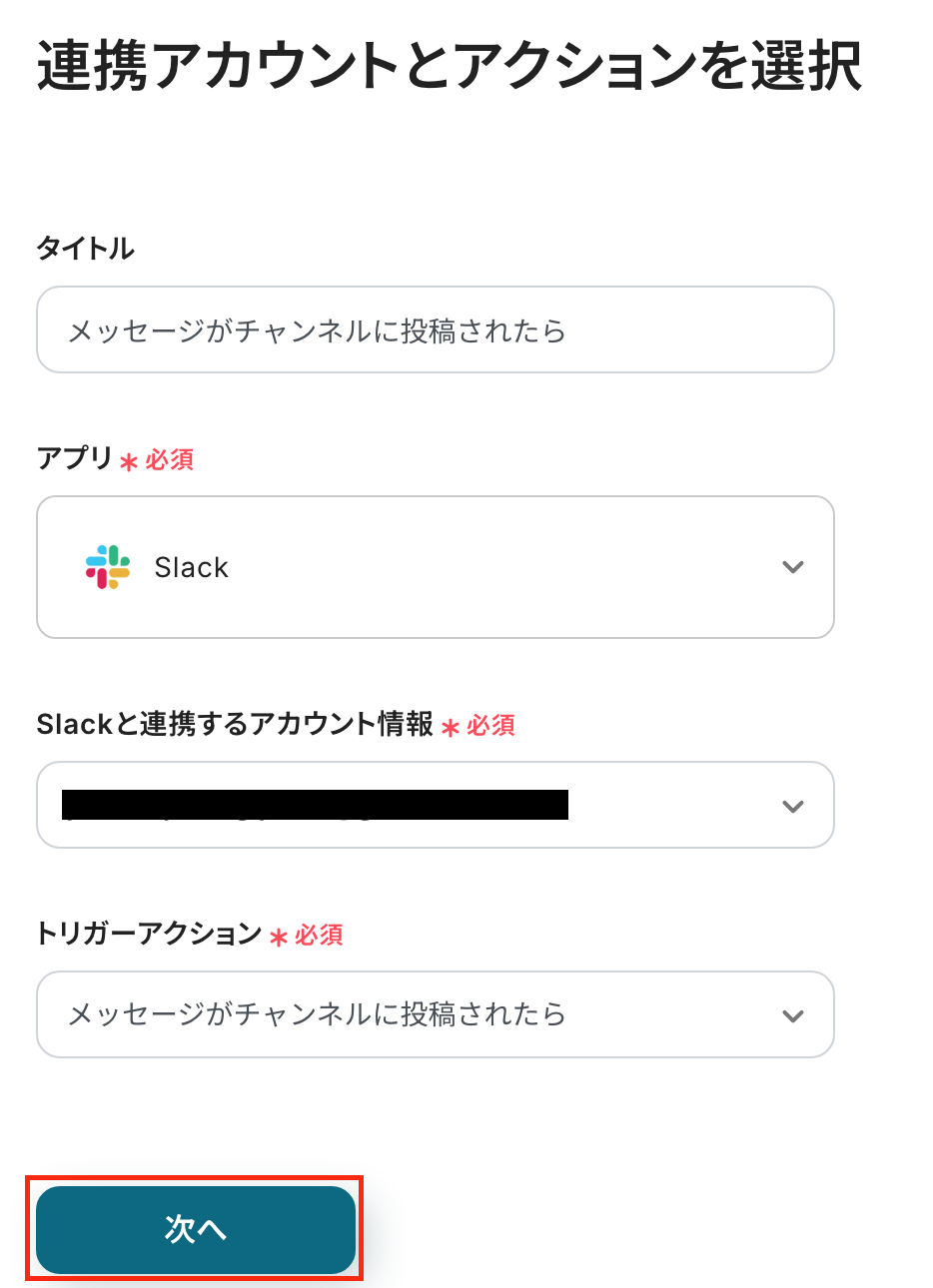Image resolution: width=933 pixels, height=1288 pixels.
Task: Click the 必須 marker next to アカウント情報
Action: (491, 726)
